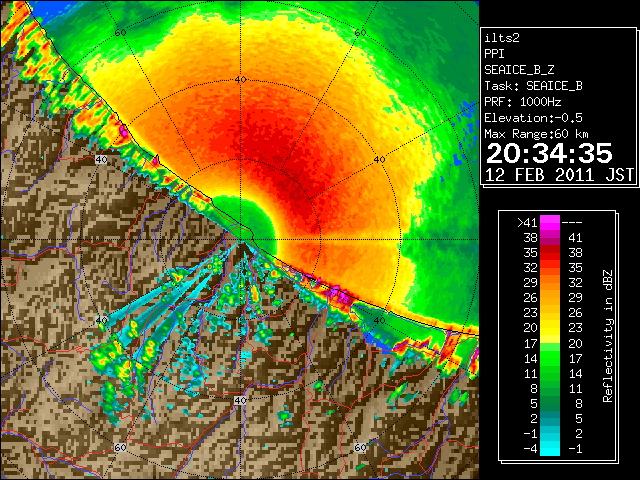The width and height of the screenshot is (640, 480).
Task: Click the 'SEAICE_B_Z' product label
Action: coord(519,70)
